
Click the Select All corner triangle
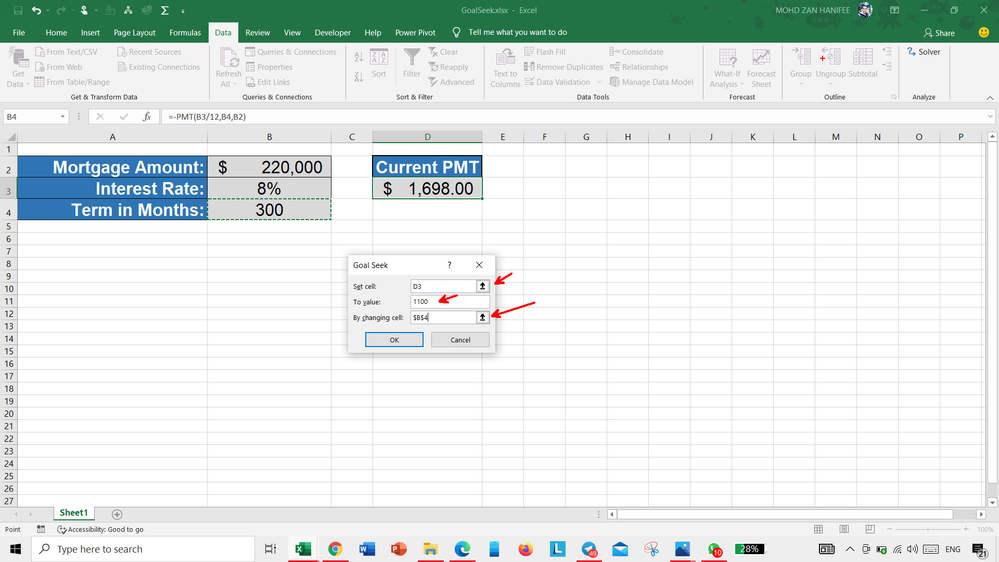[10, 136]
